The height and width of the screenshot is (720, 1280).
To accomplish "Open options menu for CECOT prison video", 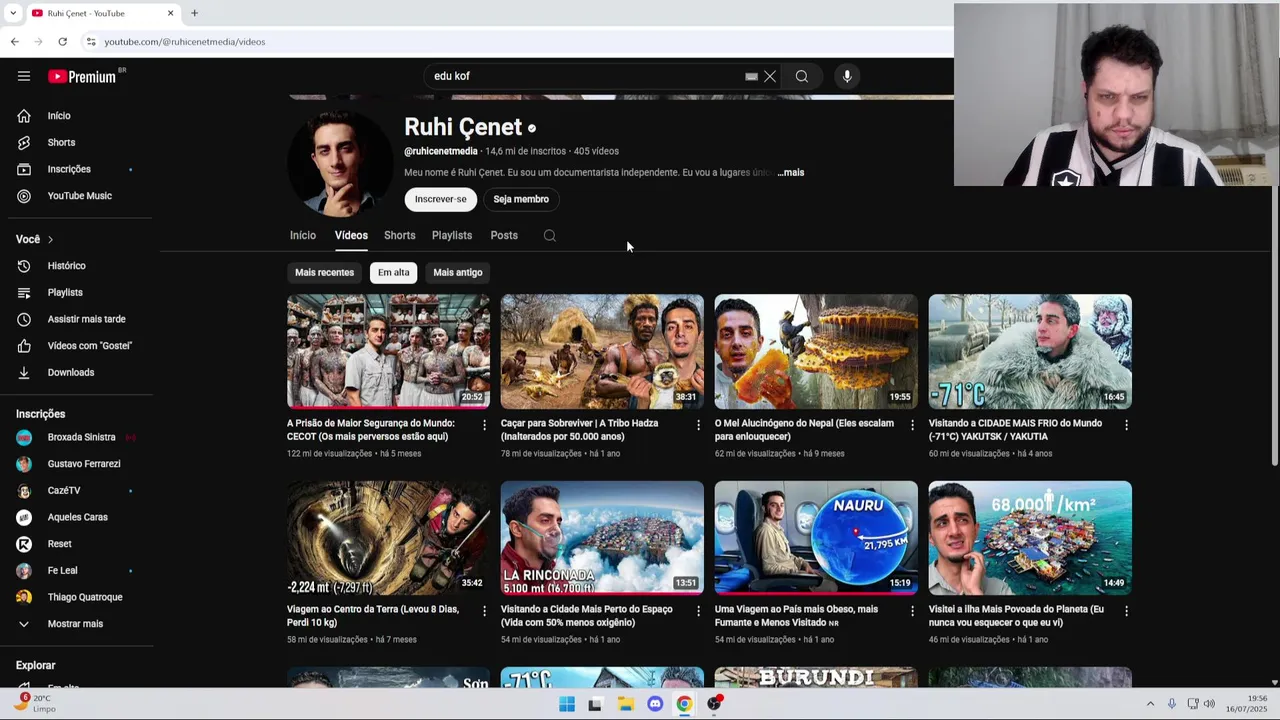I will click(485, 425).
